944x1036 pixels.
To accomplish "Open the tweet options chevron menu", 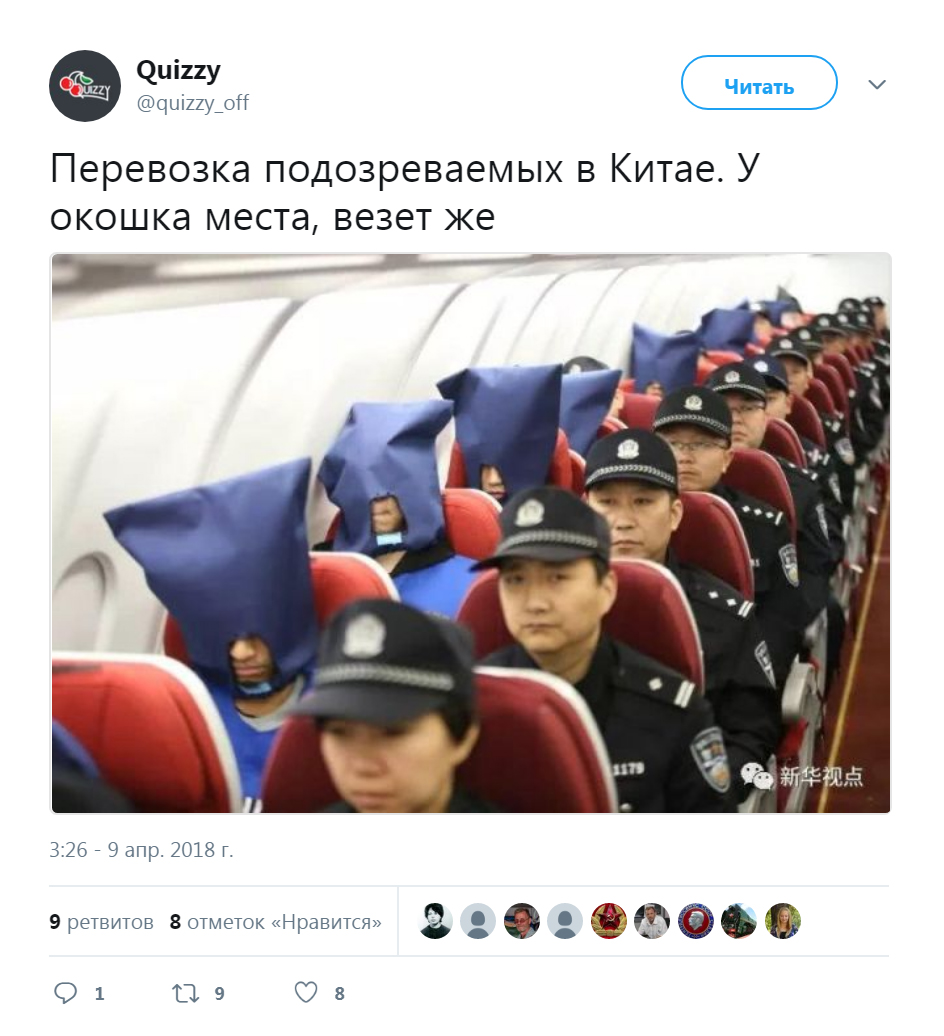I will 877,85.
